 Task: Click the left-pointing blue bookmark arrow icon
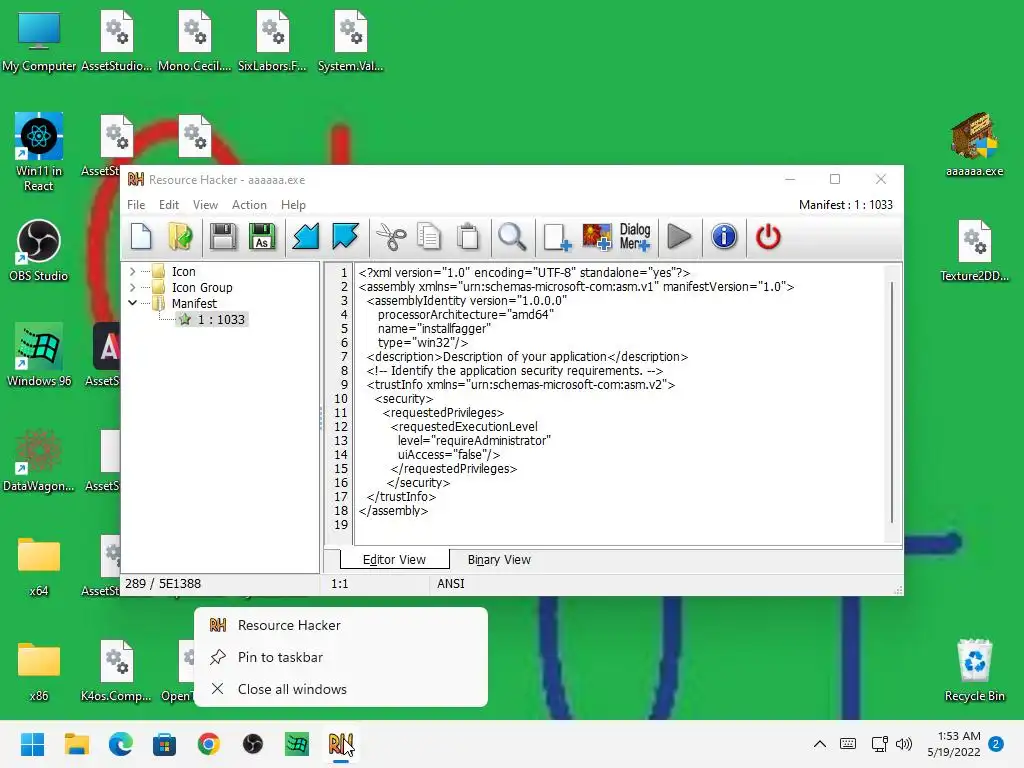[305, 236]
